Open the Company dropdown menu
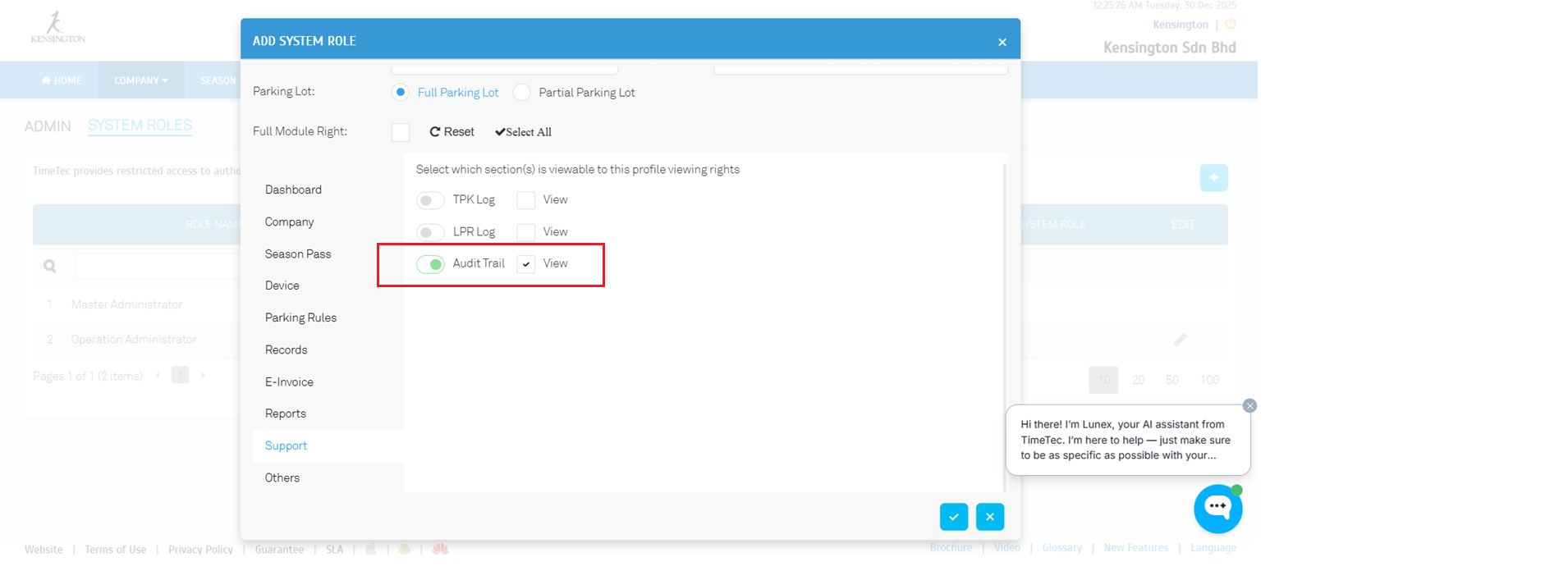Screen dimensions: 1568x571 pos(140,80)
